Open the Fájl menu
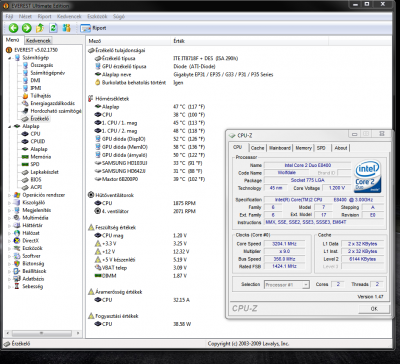The width and height of the screenshot is (400, 364). click(x=9, y=16)
